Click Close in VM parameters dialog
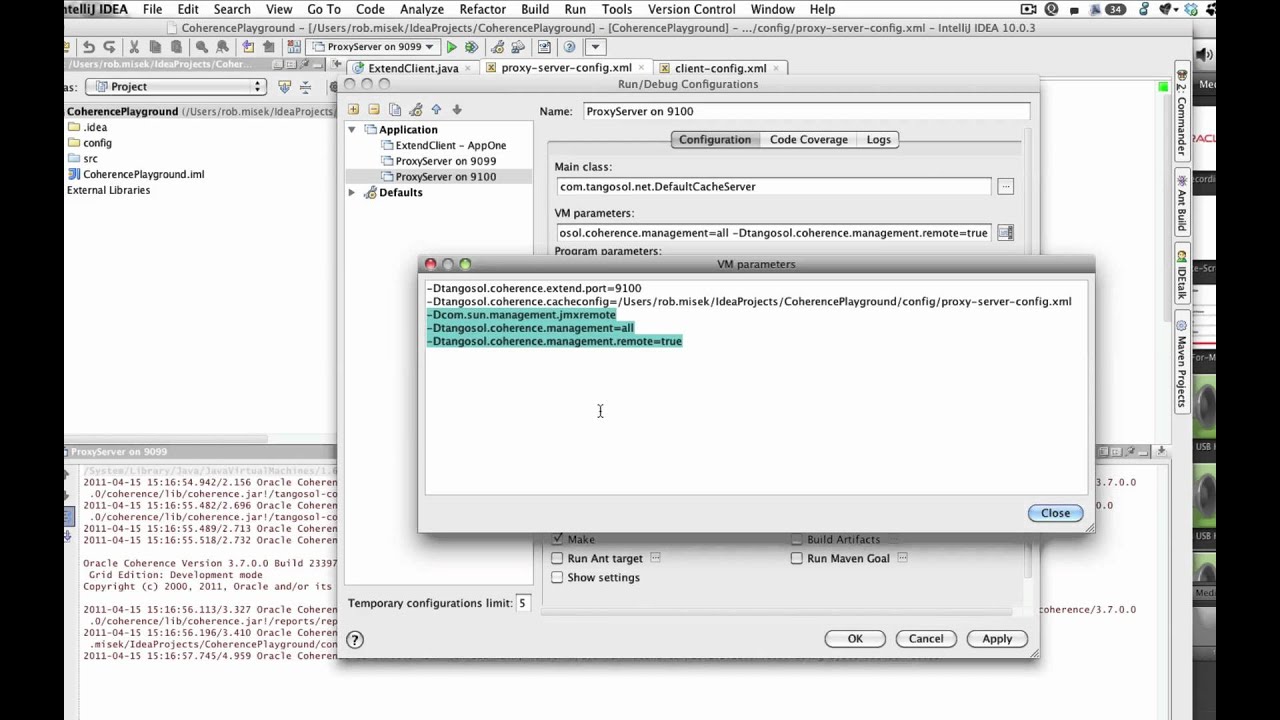The height and width of the screenshot is (720, 1280). [1055, 513]
